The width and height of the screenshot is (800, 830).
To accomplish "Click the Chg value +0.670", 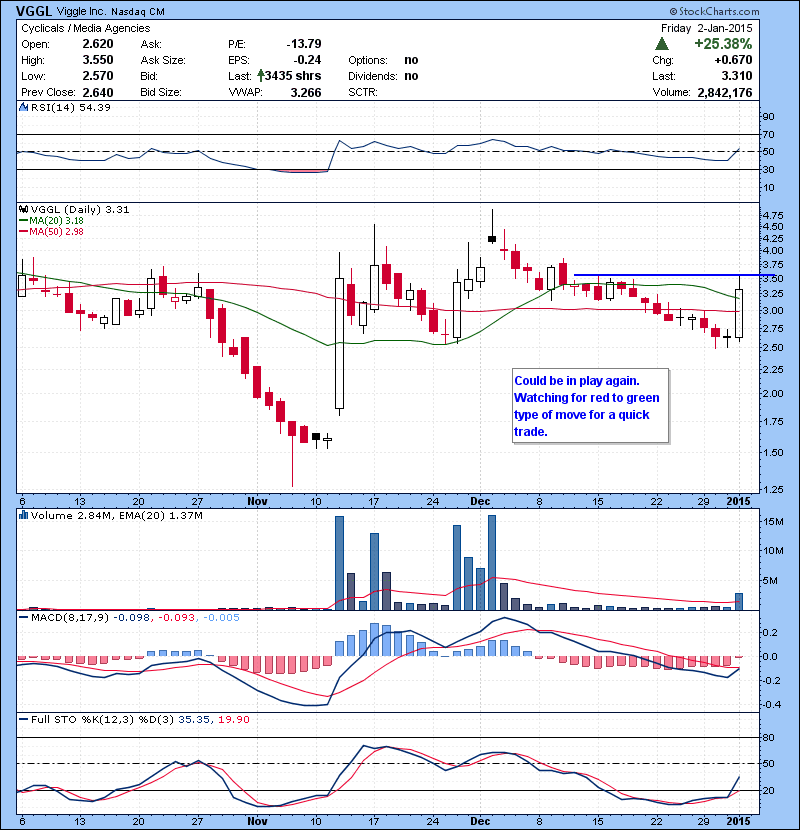I will (x=733, y=60).
